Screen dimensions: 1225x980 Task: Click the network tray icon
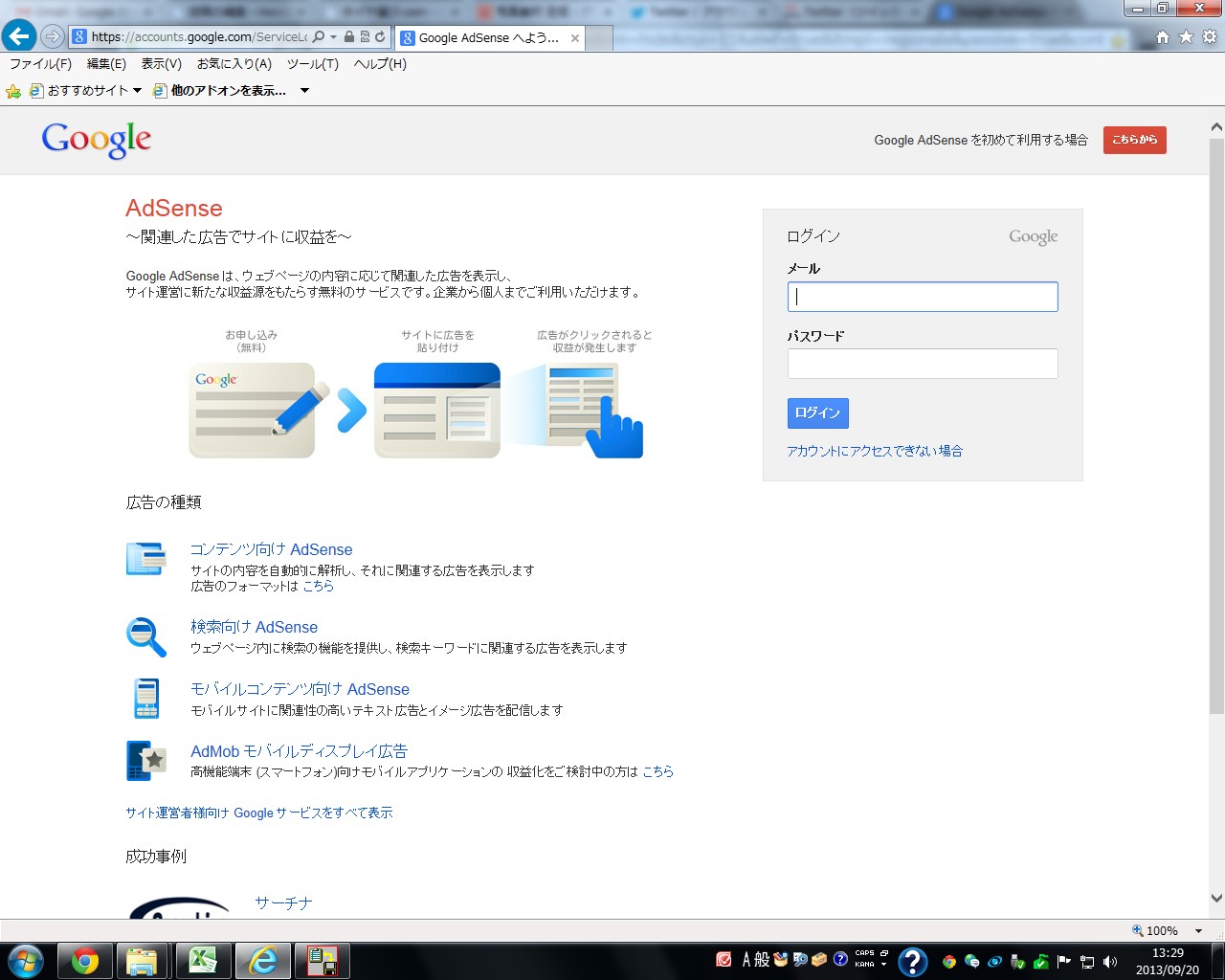(1087, 962)
